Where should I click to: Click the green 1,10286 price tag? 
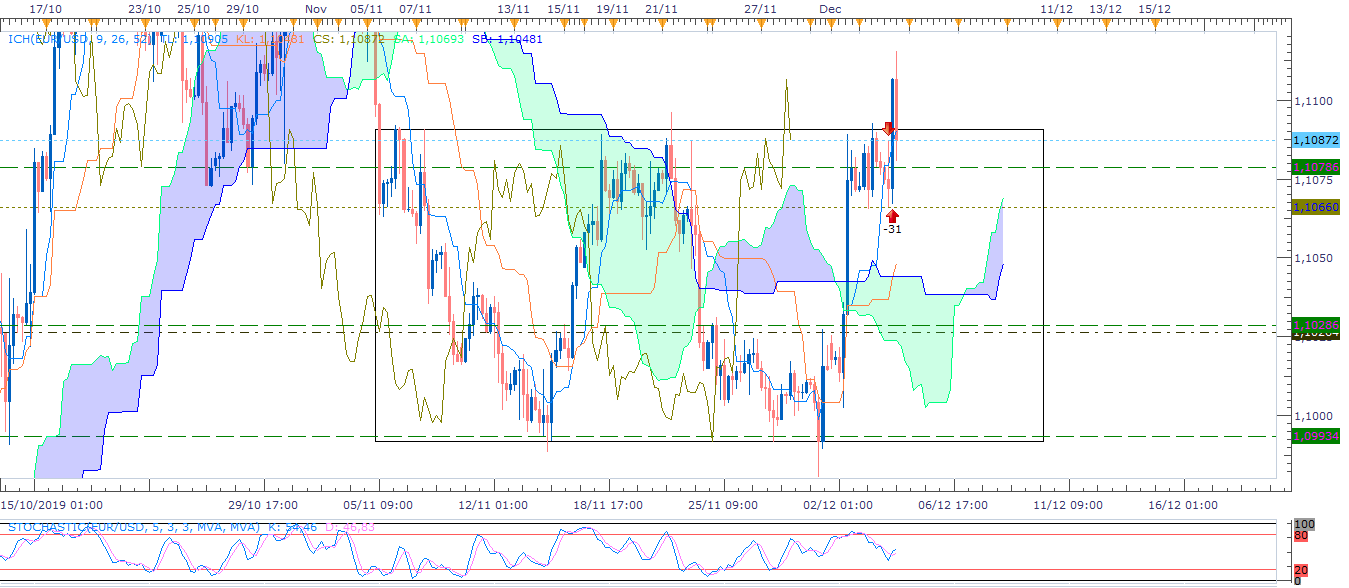(1316, 325)
